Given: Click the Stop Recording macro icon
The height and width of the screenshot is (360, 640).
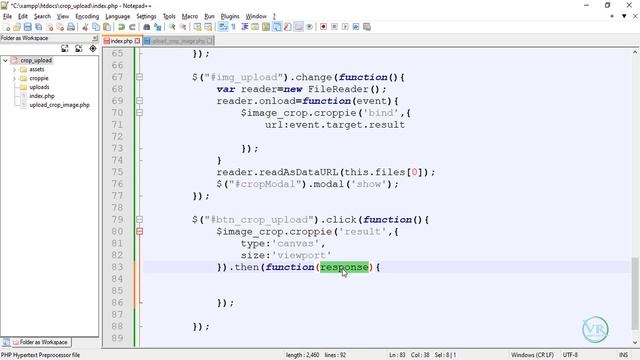Looking at the screenshot, I should pos(334,27).
